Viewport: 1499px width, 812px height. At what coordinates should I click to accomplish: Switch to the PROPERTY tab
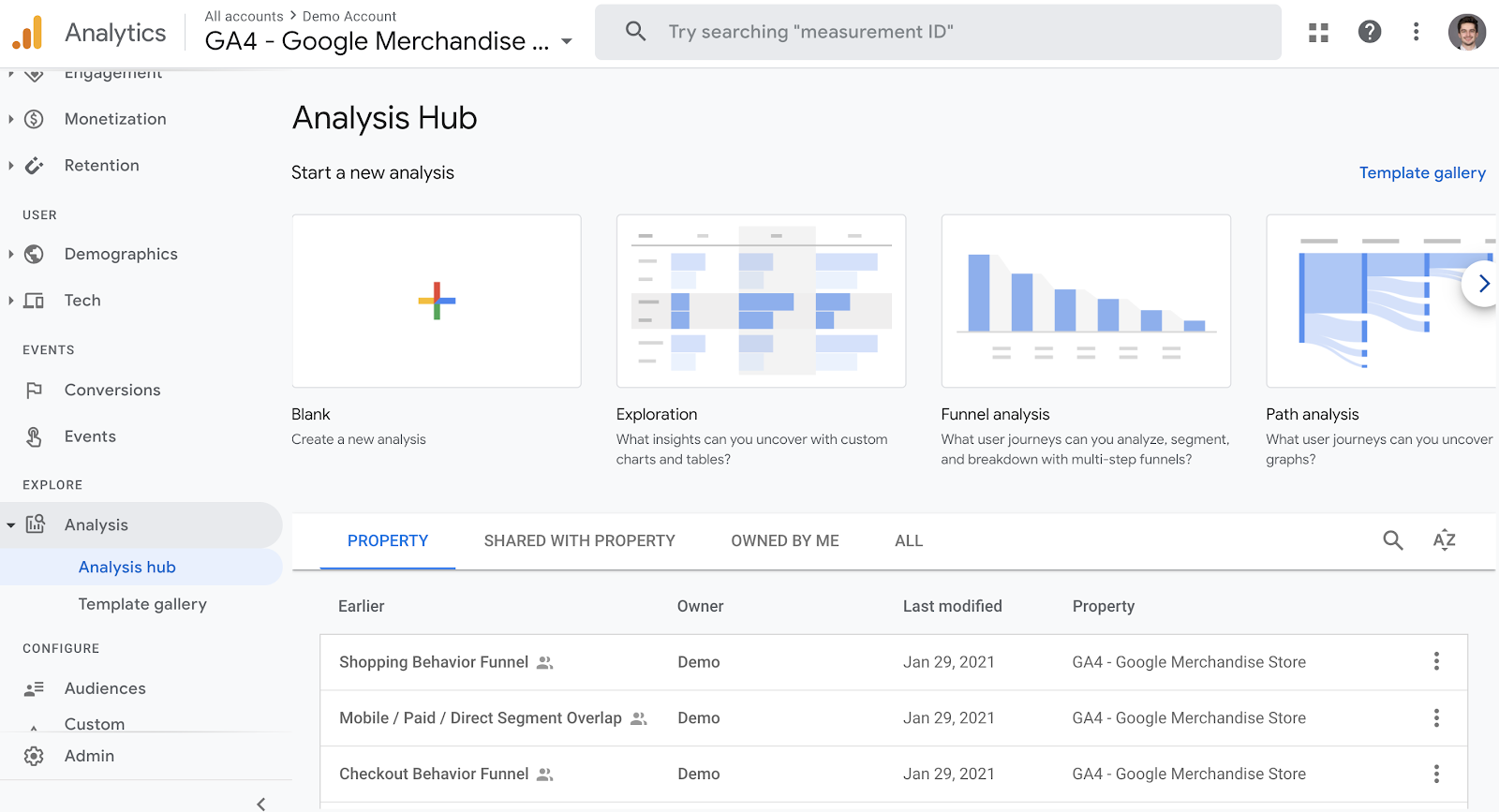[388, 541]
